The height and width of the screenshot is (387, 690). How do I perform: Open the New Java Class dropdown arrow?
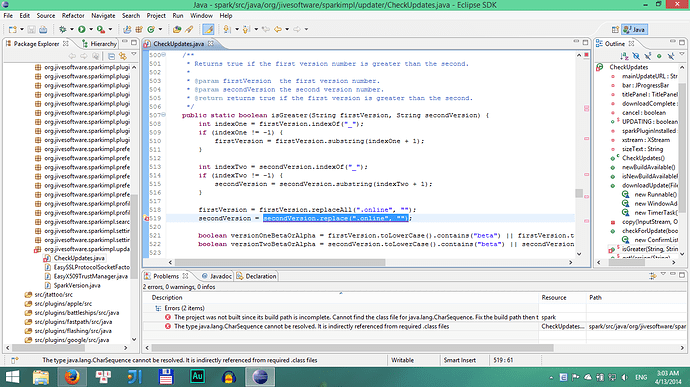(160, 29)
